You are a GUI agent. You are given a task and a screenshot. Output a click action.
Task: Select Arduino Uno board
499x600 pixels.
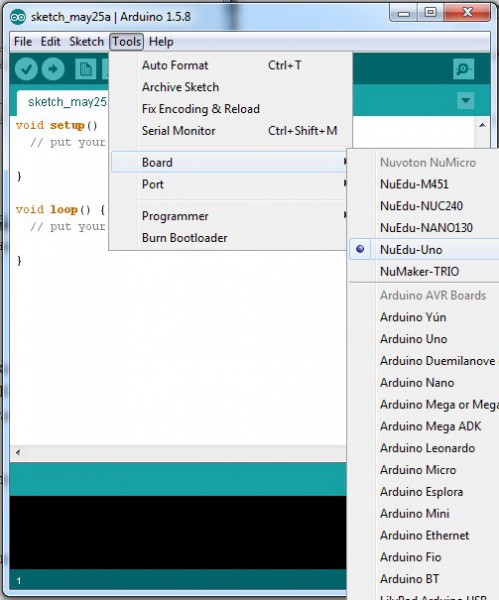(x=424, y=339)
